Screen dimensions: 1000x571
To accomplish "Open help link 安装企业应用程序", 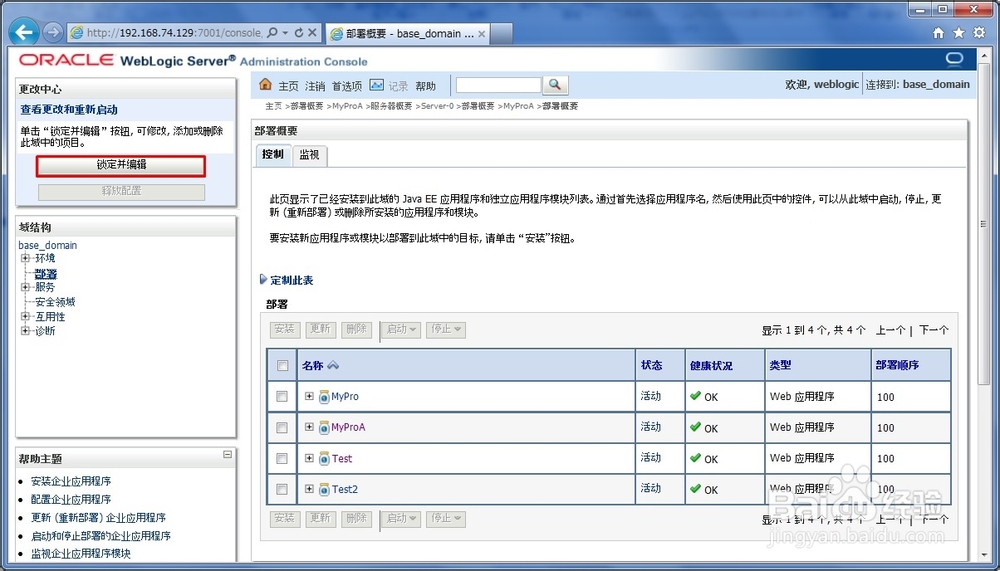I will 71,481.
